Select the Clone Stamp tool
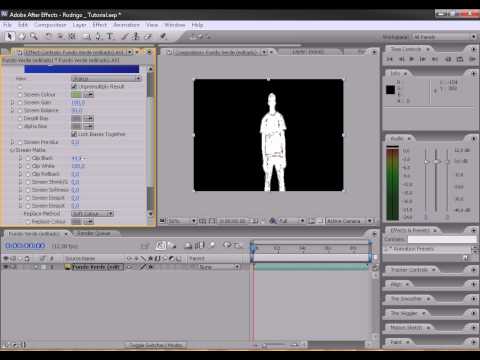Viewport: 480px width, 360px height. (136, 36)
